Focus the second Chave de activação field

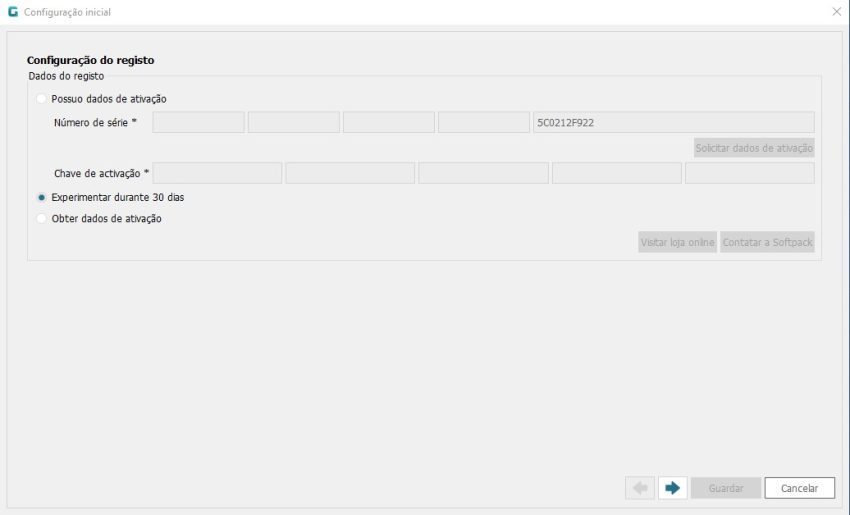coord(350,174)
